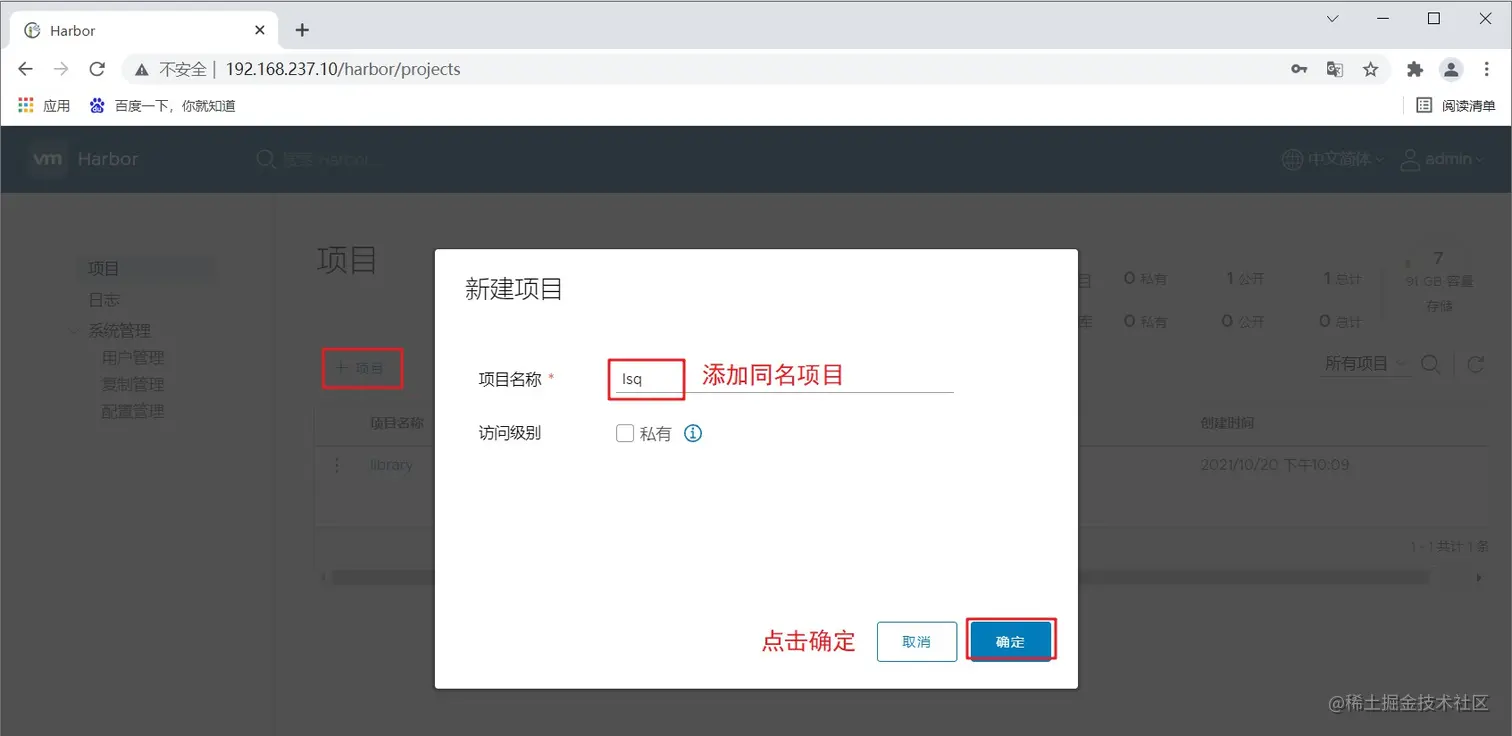Screen dimensions: 1512x736
Task: Open 用户管理 in the sidebar
Action: 133,357
